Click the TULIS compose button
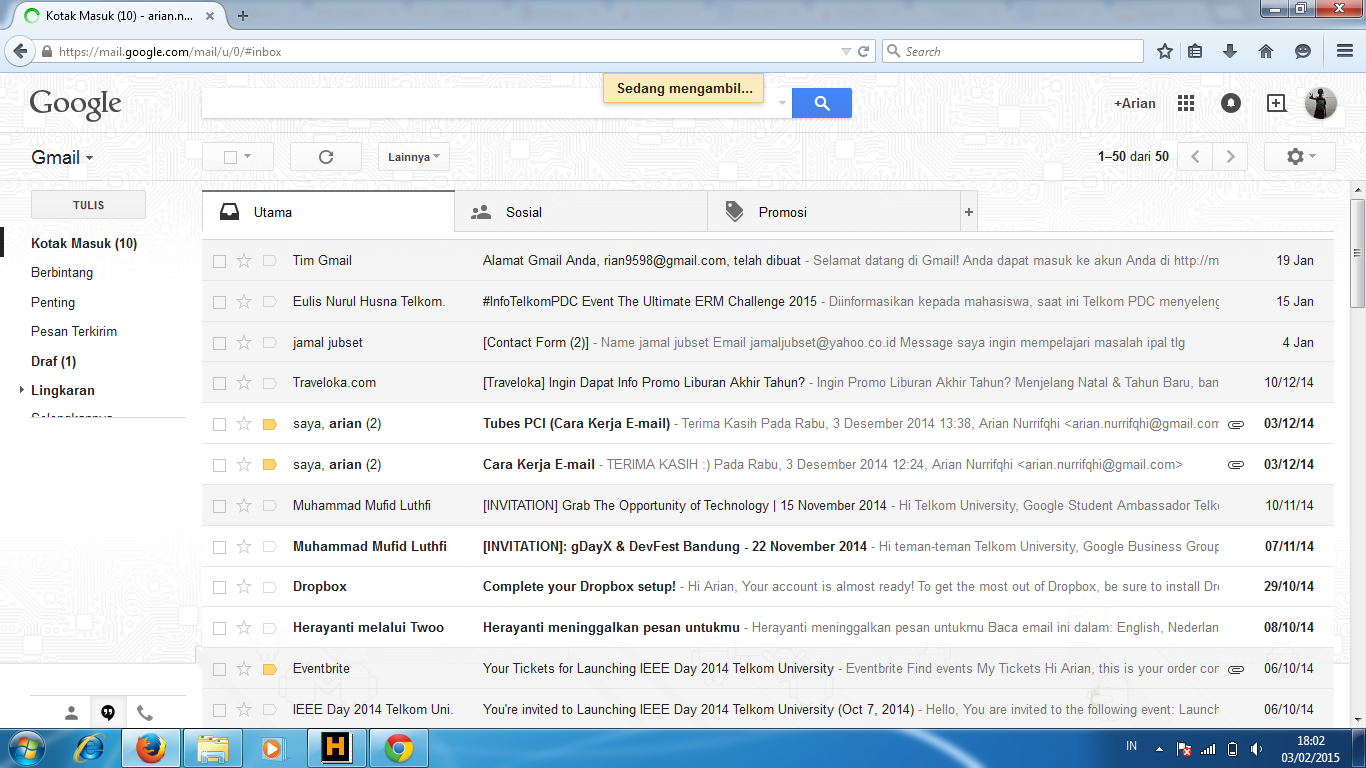The width and height of the screenshot is (1366, 768). point(89,205)
